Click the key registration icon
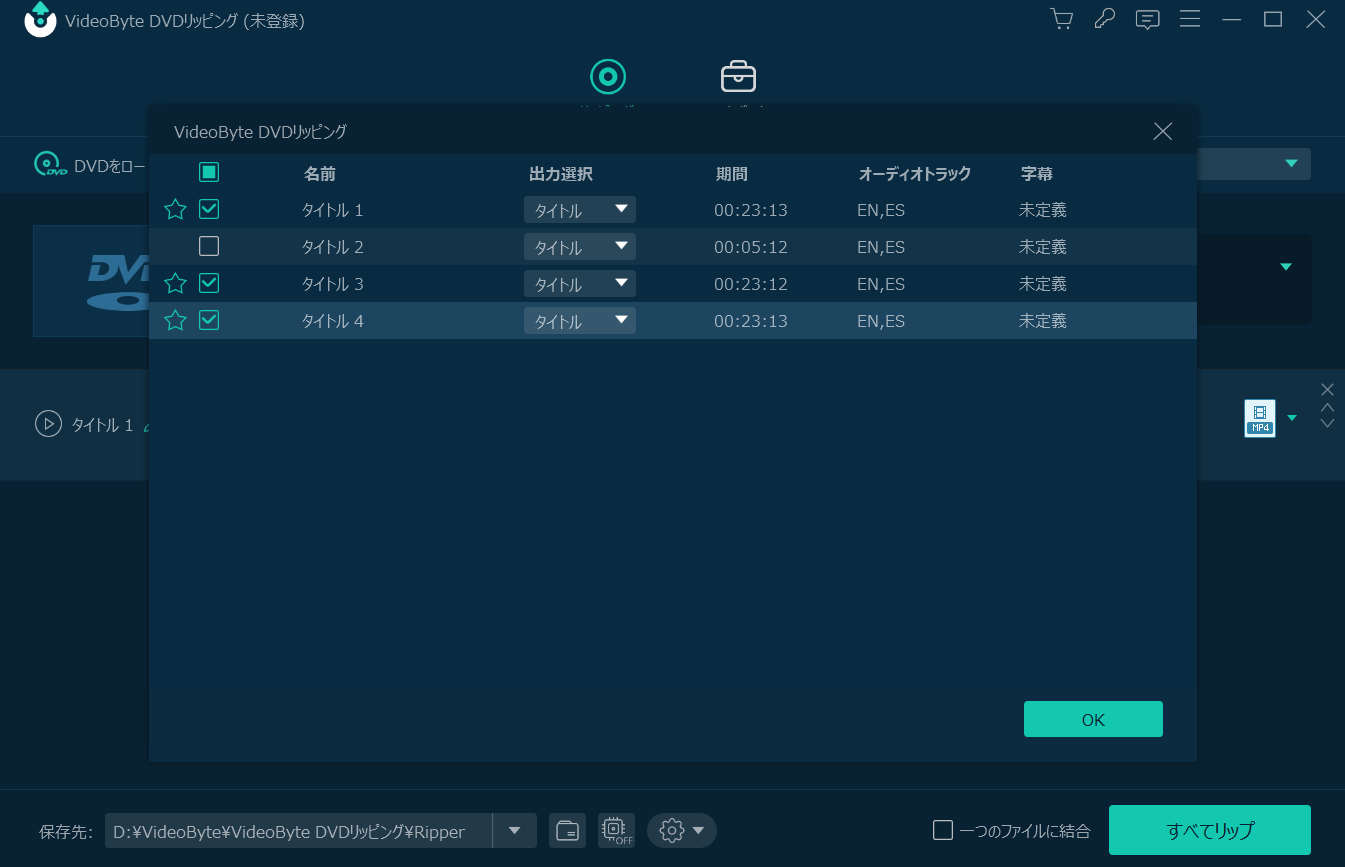Image resolution: width=1345 pixels, height=867 pixels. click(1104, 19)
